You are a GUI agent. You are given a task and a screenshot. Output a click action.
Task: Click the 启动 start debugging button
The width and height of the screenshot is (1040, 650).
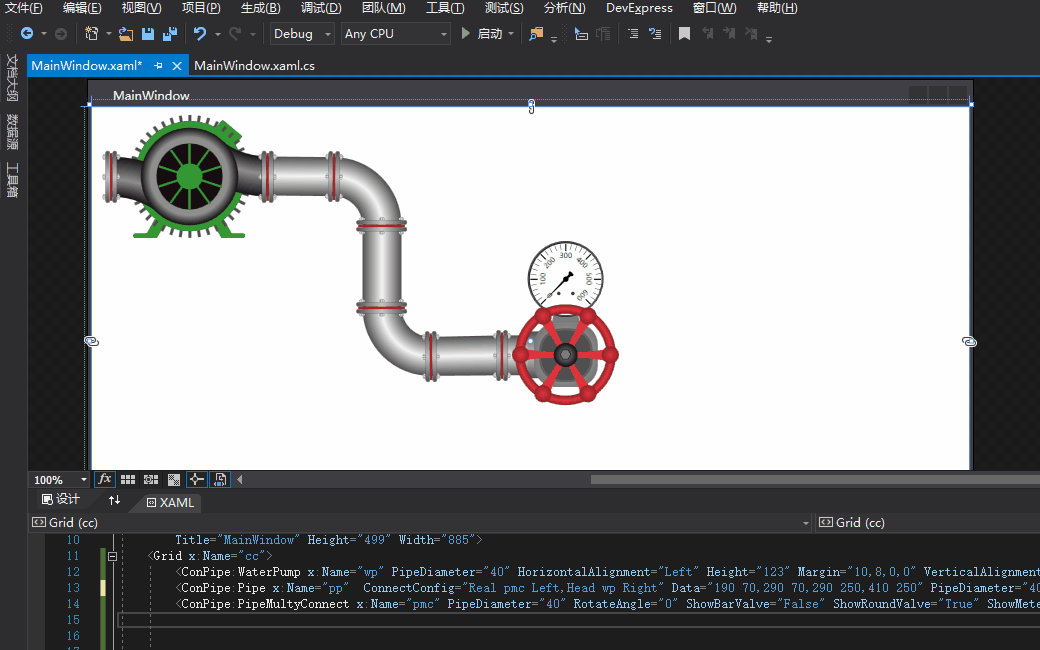tap(482, 34)
